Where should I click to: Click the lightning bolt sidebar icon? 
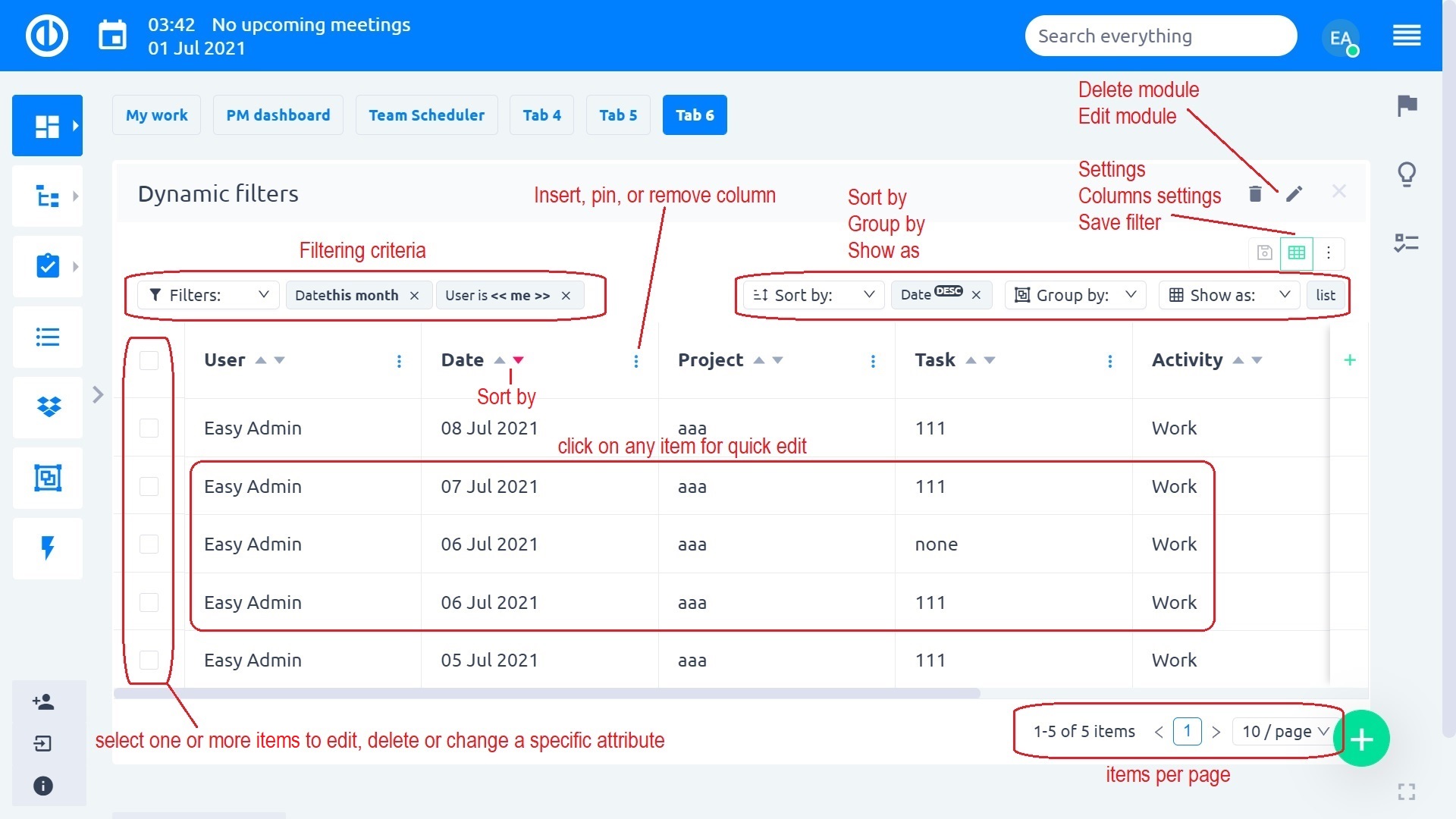click(48, 548)
